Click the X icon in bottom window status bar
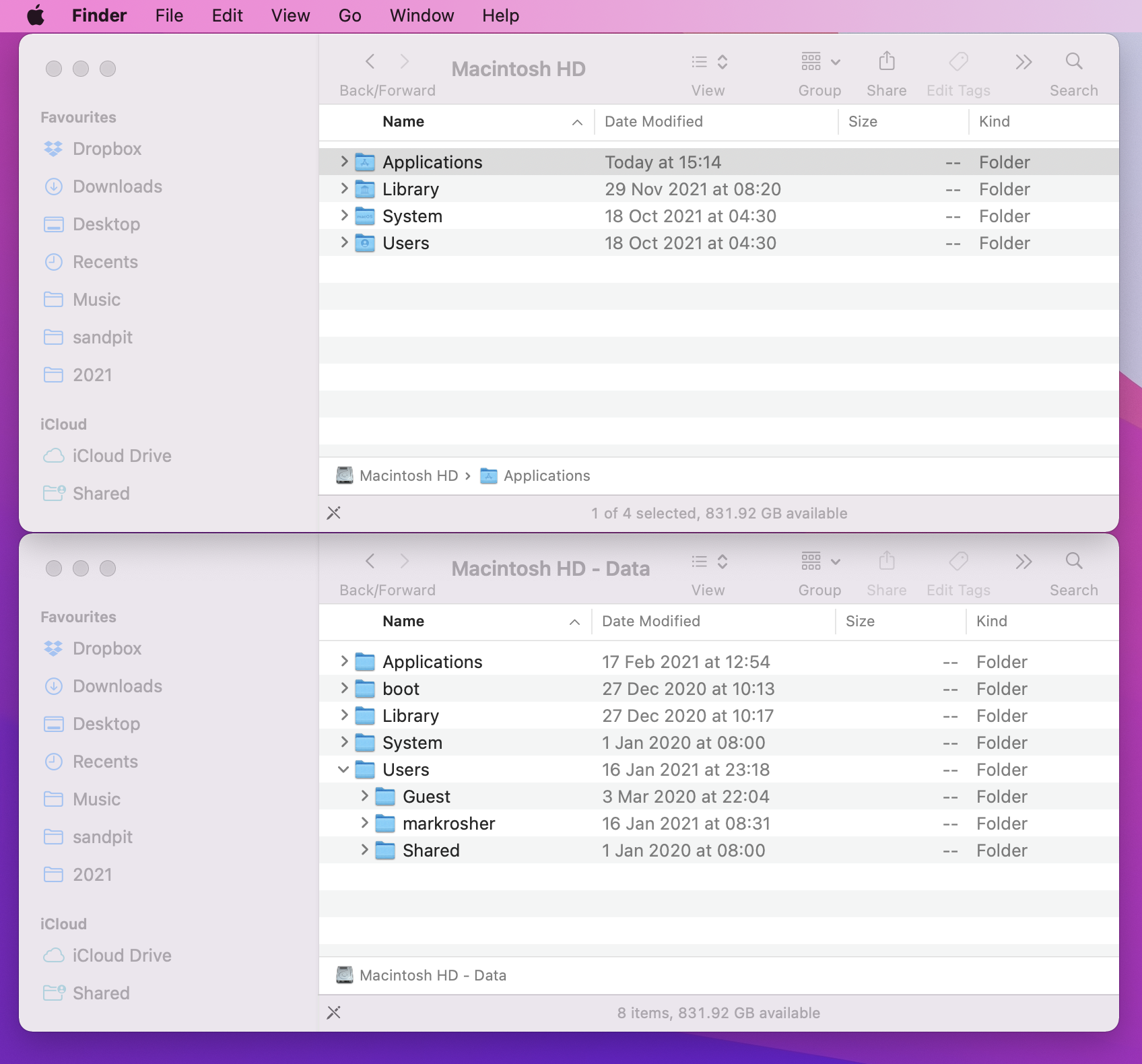 tap(333, 1013)
